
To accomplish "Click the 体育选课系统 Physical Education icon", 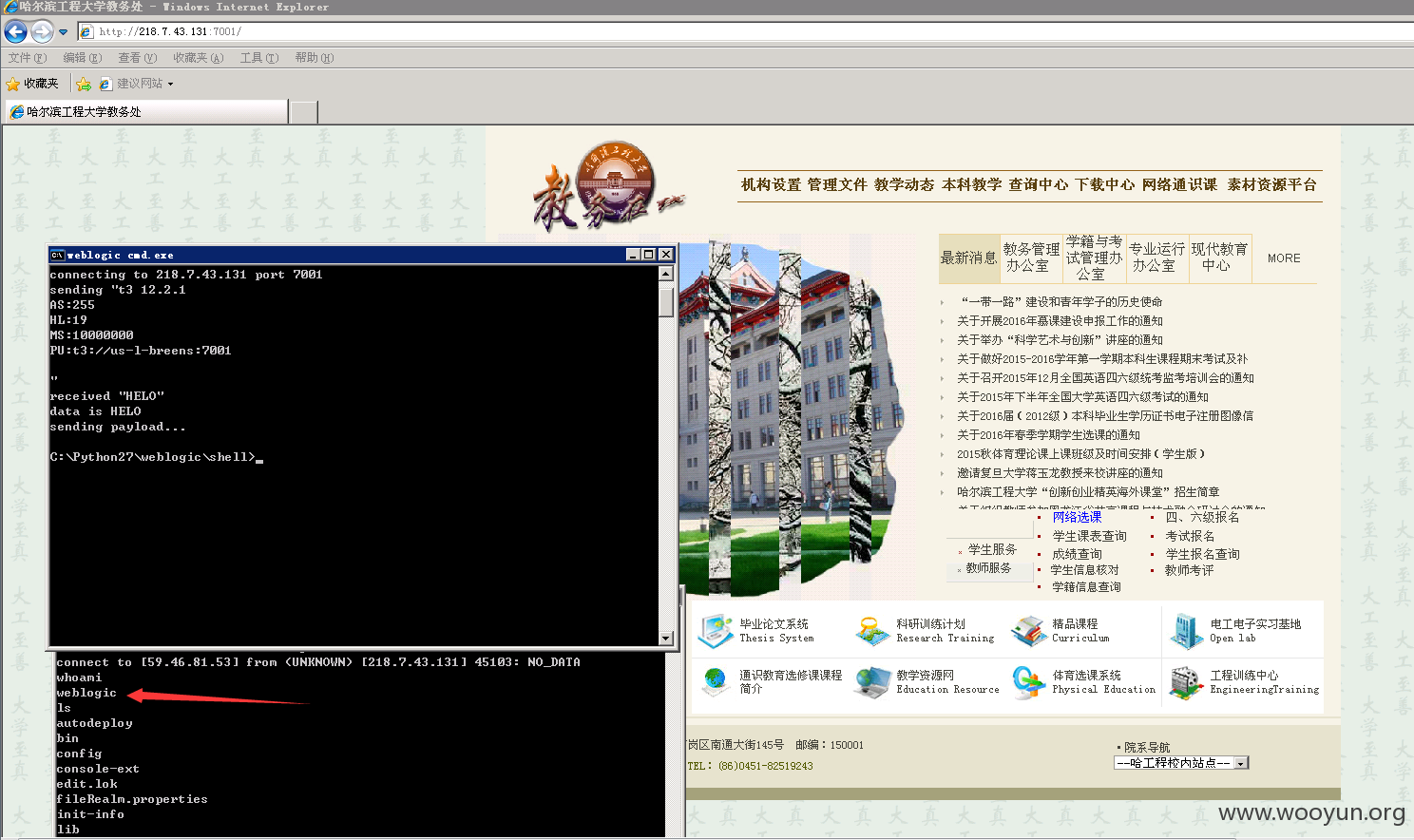I will (x=1029, y=681).
